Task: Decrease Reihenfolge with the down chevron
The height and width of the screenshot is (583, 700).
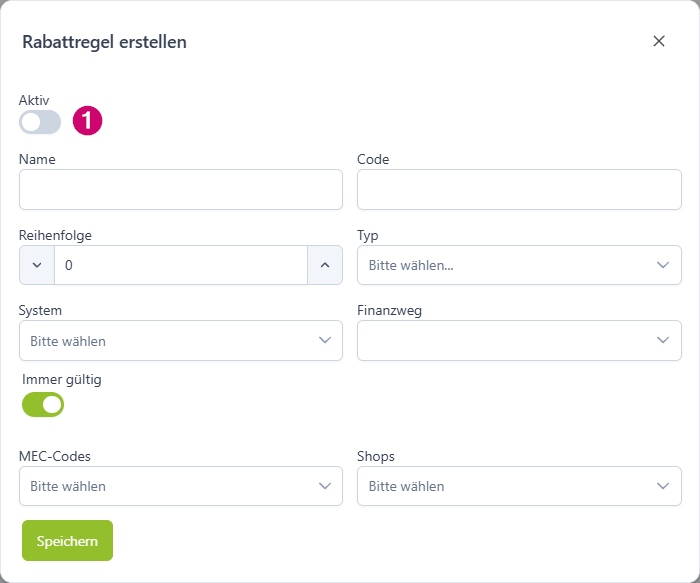Action: pyautogui.click(x=37, y=265)
